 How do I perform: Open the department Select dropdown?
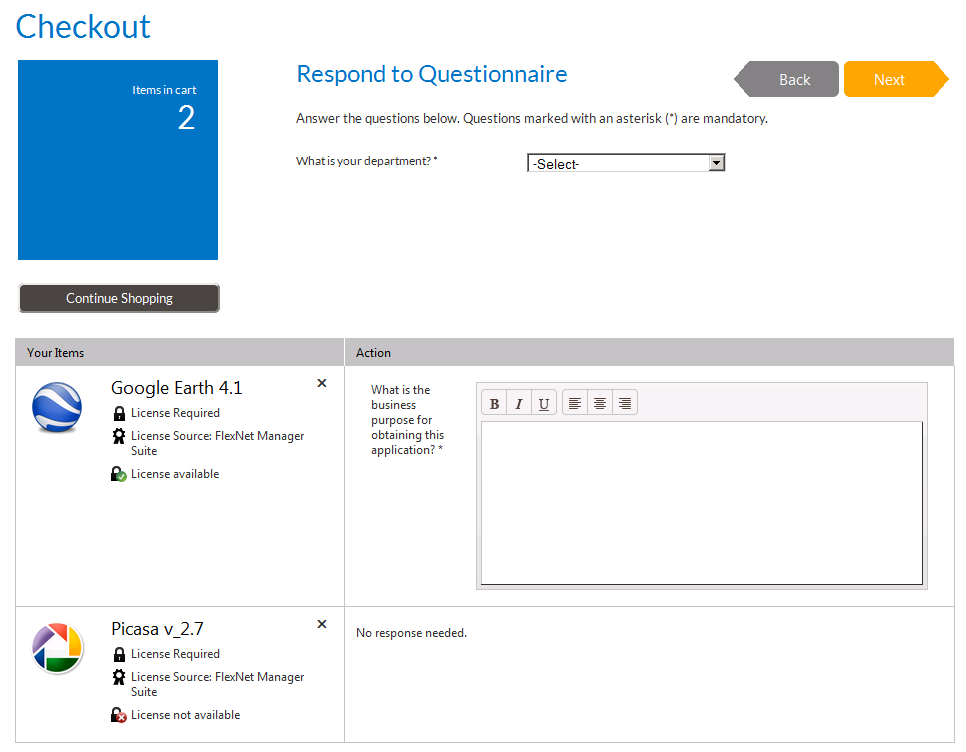pos(625,164)
